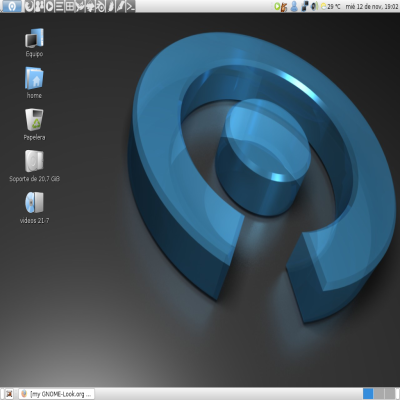Click the show desktop button in bottom panel
This screenshot has width=400, height=400.
pyautogui.click(x=9, y=394)
